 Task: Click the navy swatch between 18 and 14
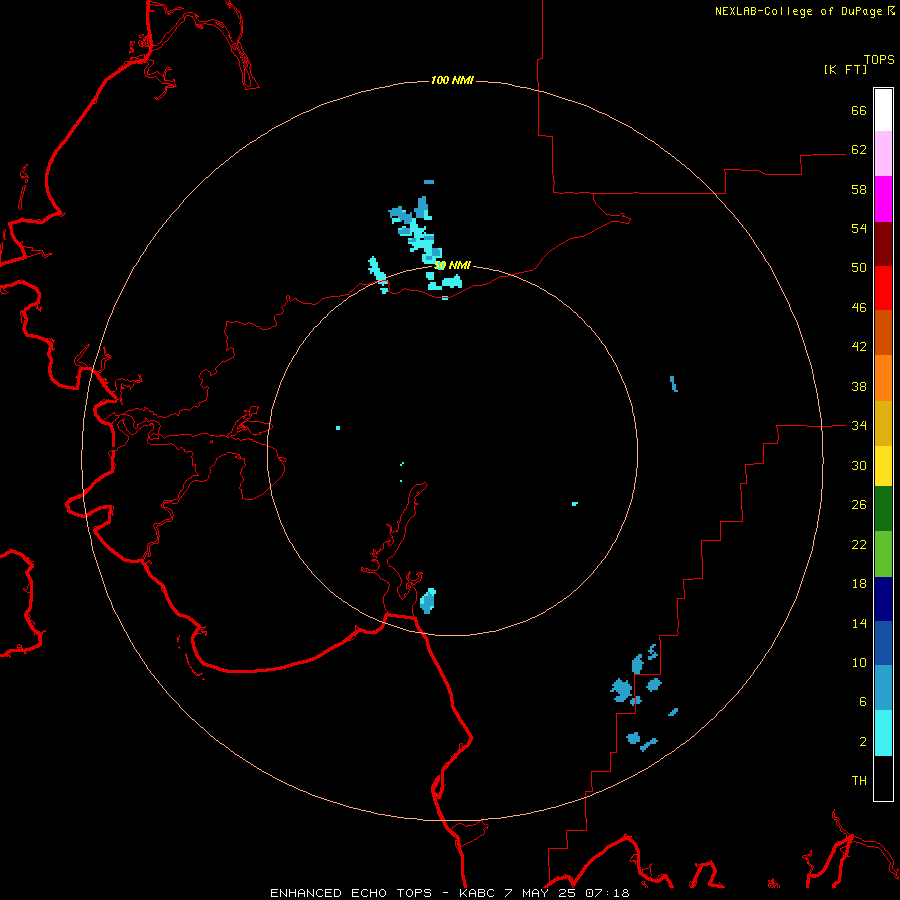tap(883, 599)
